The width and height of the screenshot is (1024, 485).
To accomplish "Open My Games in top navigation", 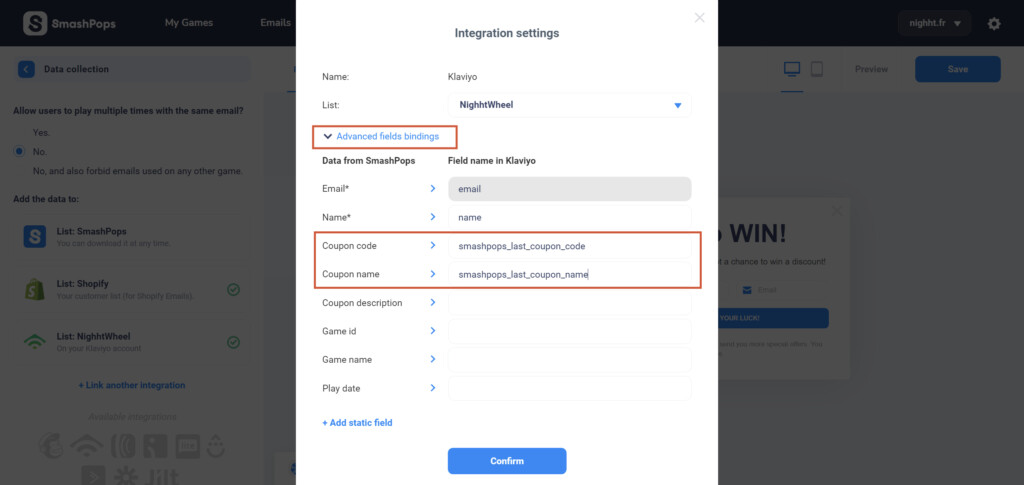I will tap(189, 23).
